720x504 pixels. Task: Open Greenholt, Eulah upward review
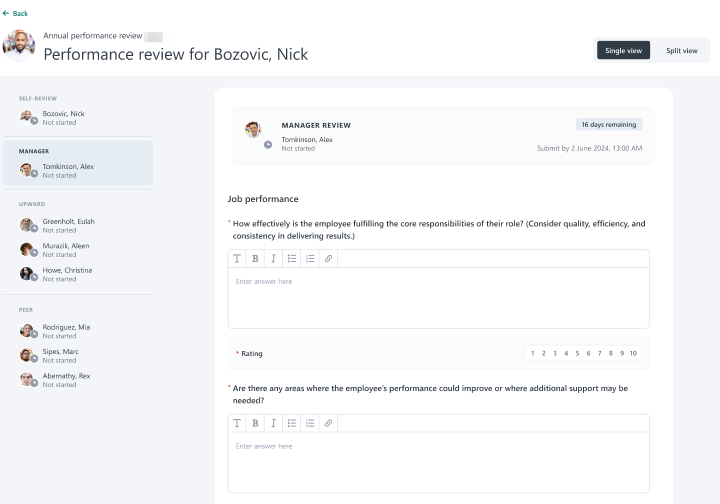coord(68,225)
